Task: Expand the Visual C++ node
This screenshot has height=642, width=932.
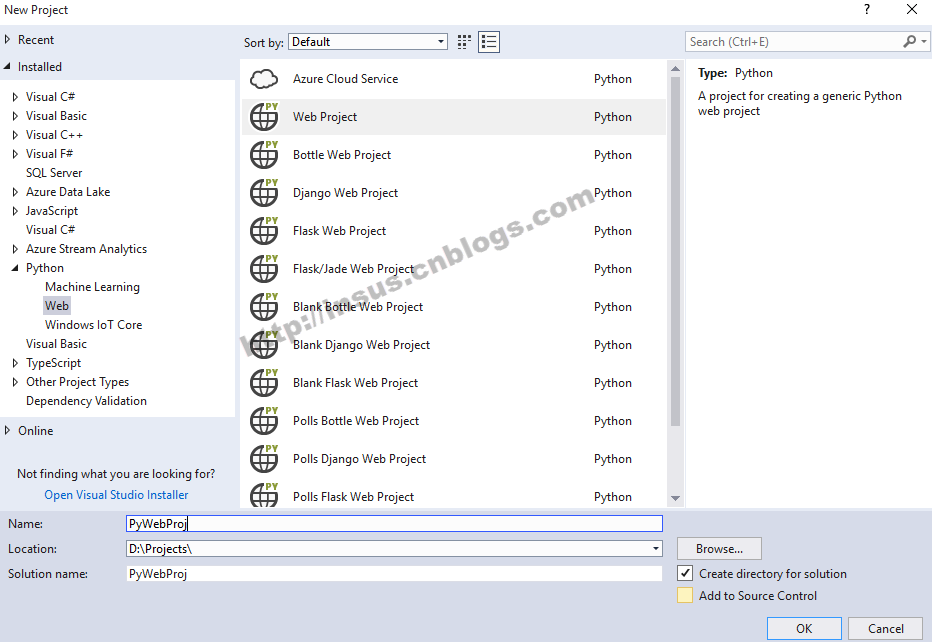Action: click(15, 135)
